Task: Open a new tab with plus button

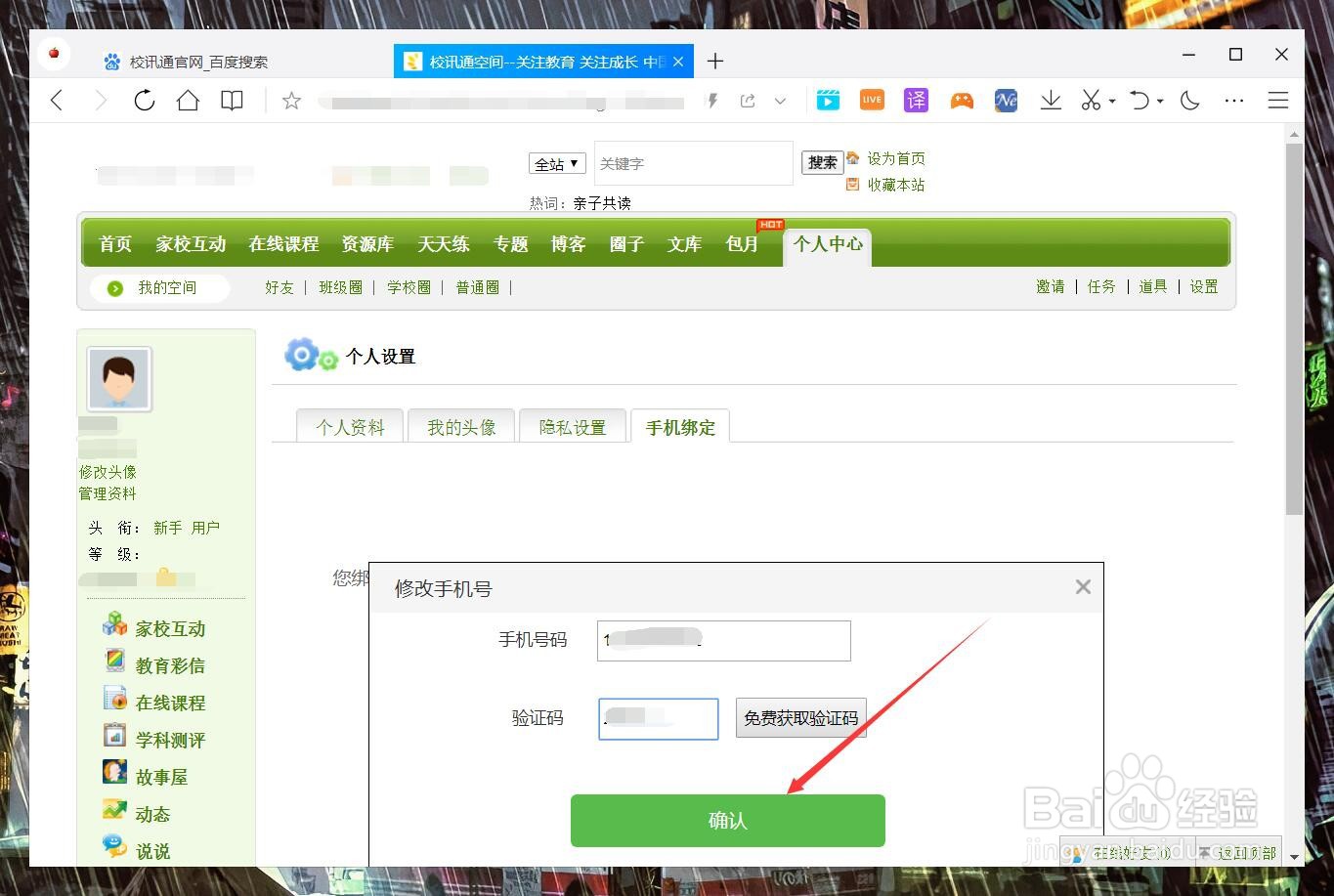Action: 715,61
